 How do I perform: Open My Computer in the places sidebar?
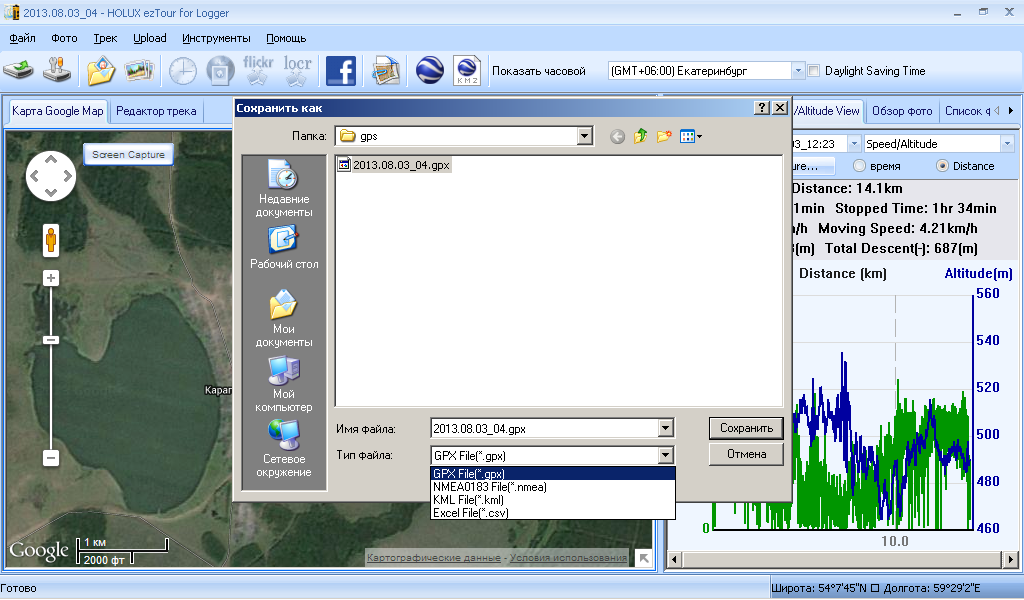pos(283,385)
